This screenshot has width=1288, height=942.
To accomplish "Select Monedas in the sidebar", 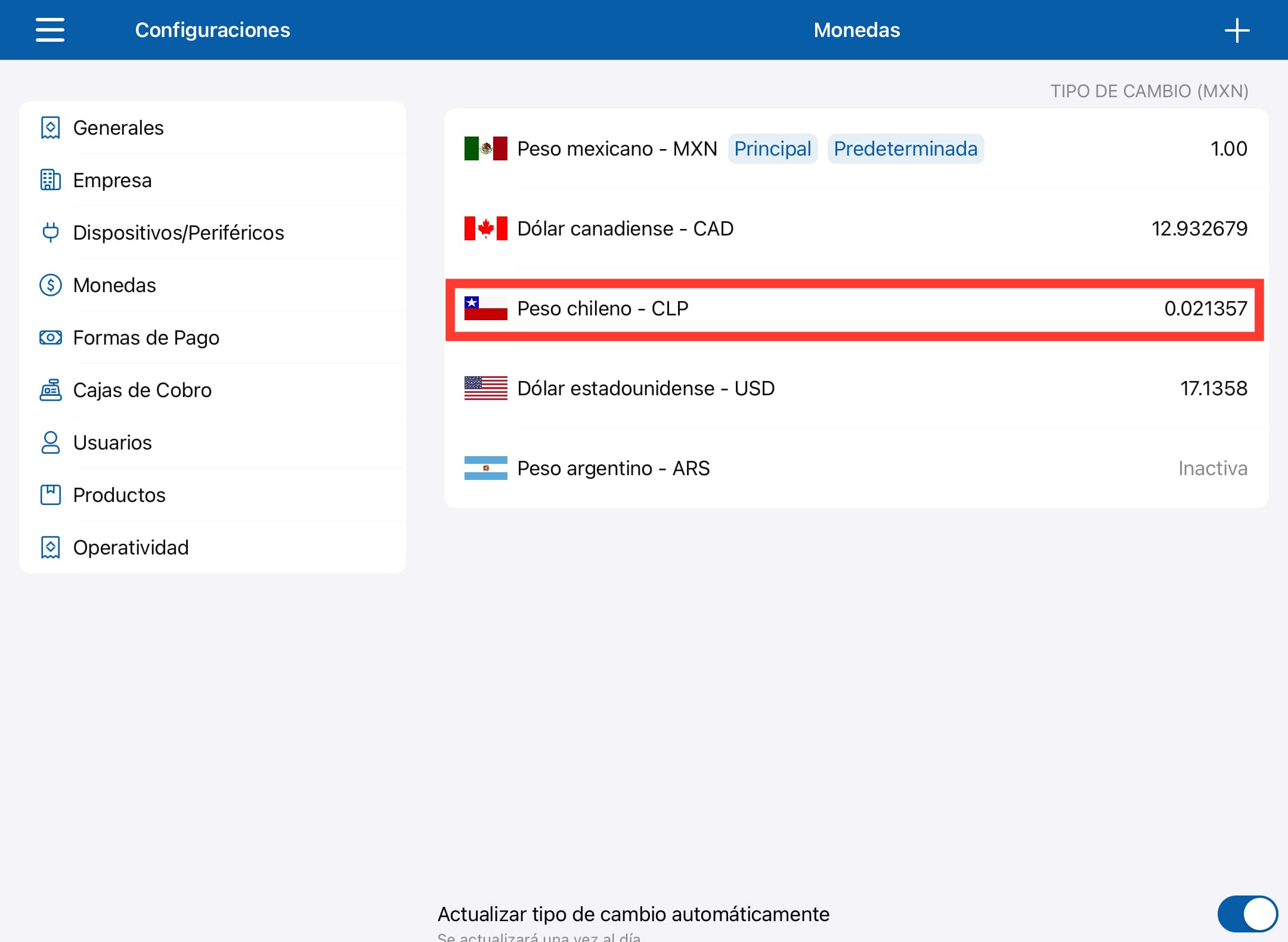I will (x=213, y=285).
